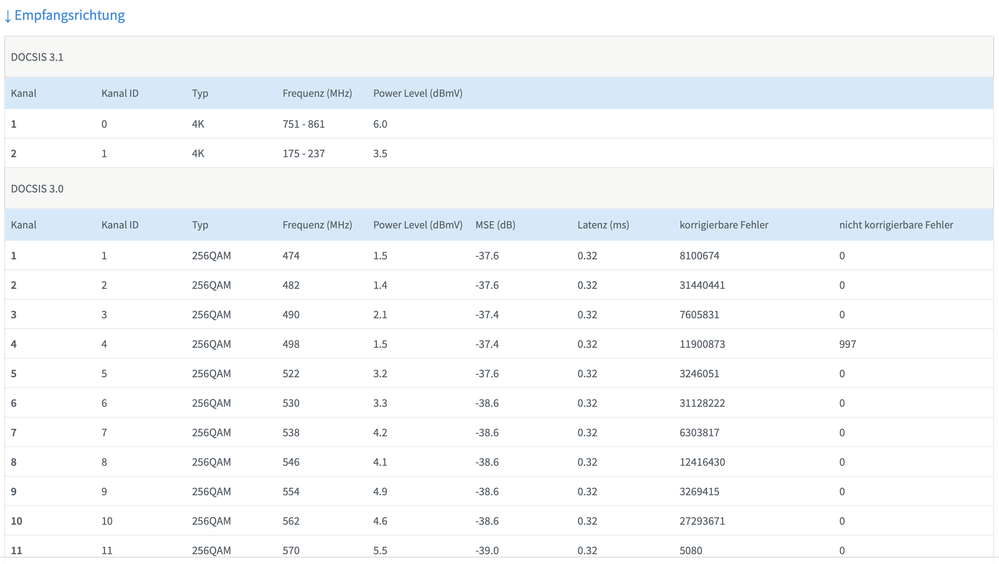The image size is (999, 564).
Task: Select the MSE value -39.0
Action: coord(487,550)
